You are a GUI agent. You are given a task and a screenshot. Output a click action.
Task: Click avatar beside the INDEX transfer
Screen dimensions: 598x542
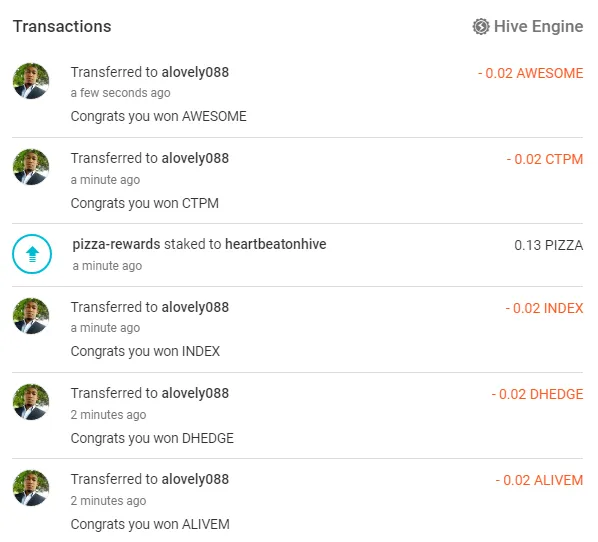[31, 316]
